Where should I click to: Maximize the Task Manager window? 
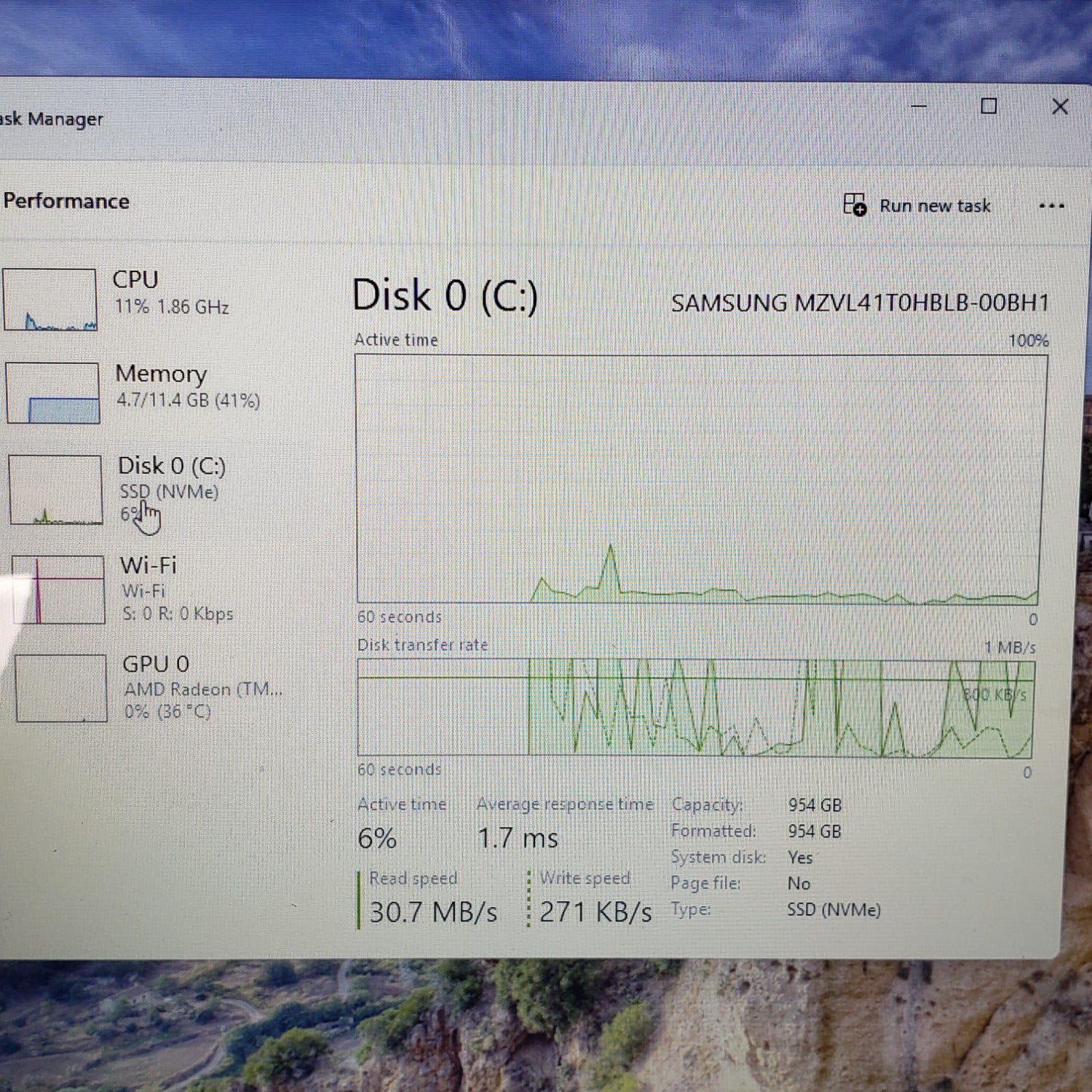click(x=989, y=106)
